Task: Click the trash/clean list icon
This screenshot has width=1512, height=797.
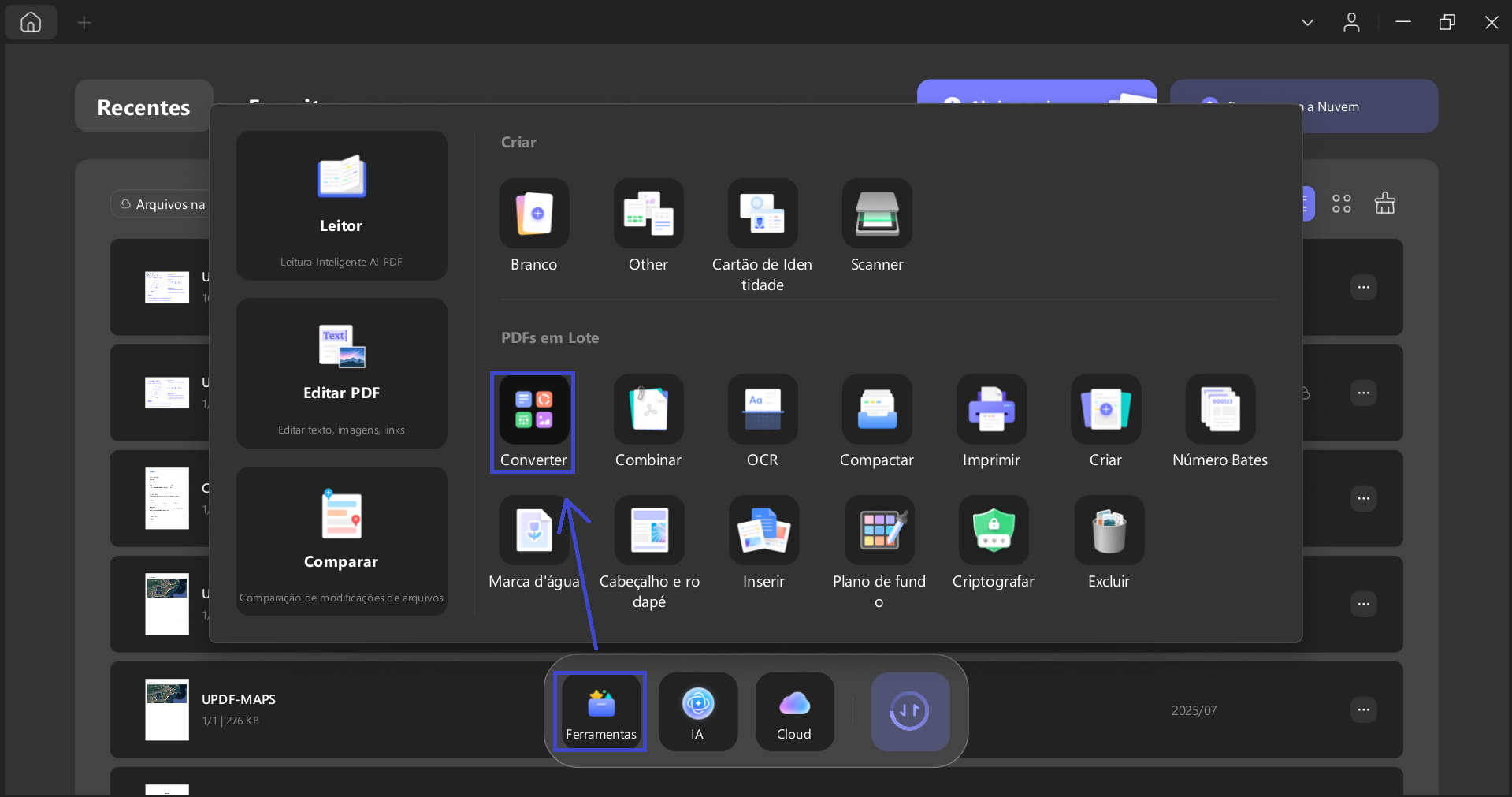Action: (x=1384, y=203)
